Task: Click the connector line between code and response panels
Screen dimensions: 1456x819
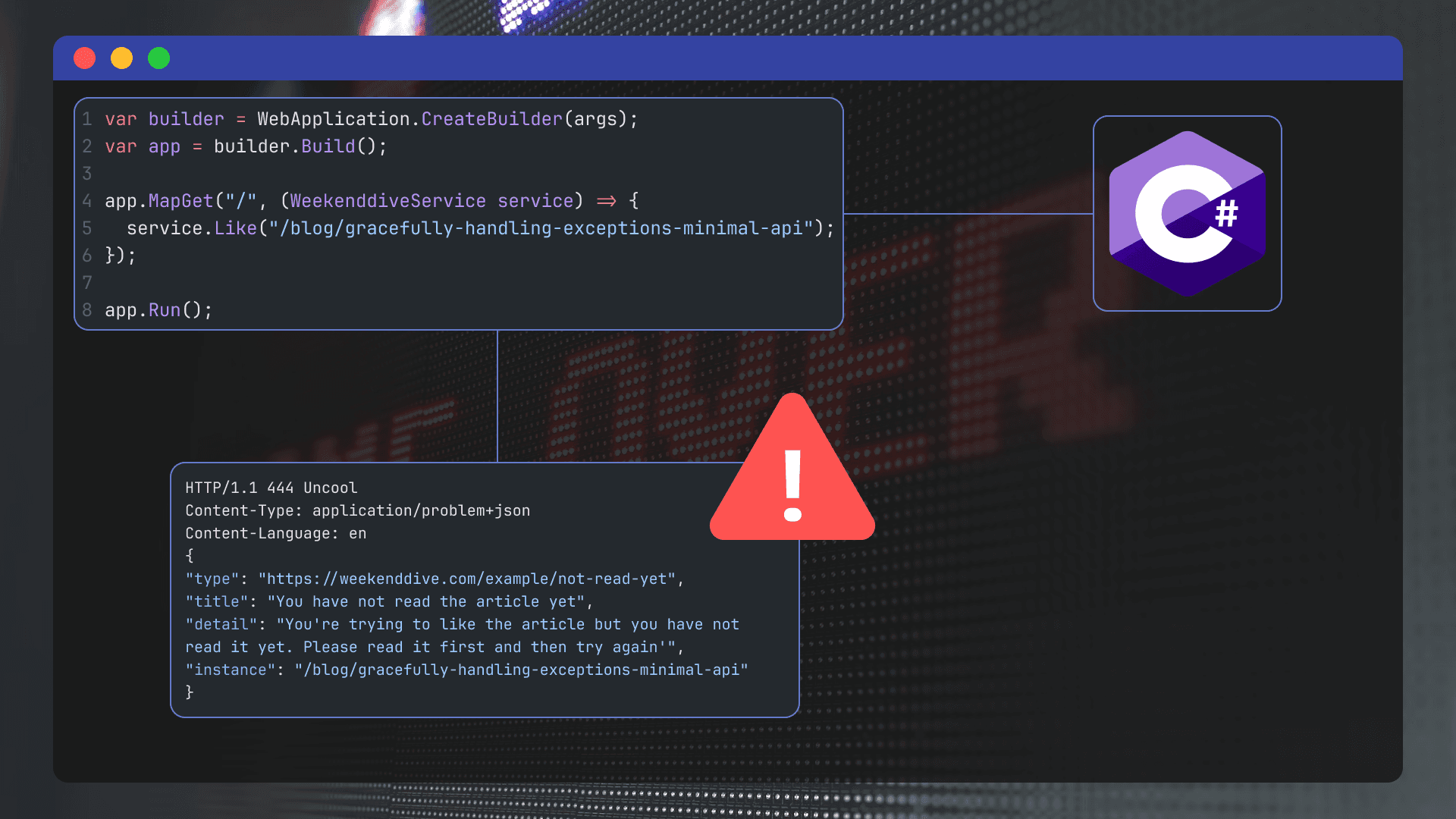Action: pos(498,394)
